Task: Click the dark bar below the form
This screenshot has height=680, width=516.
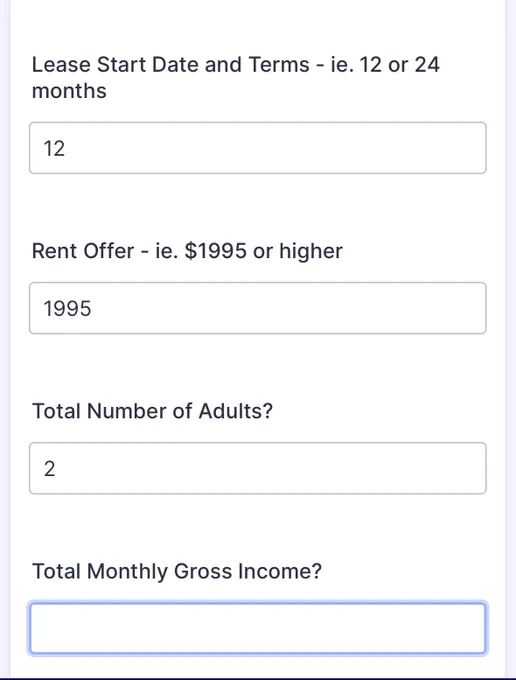Action: click(x=258, y=678)
